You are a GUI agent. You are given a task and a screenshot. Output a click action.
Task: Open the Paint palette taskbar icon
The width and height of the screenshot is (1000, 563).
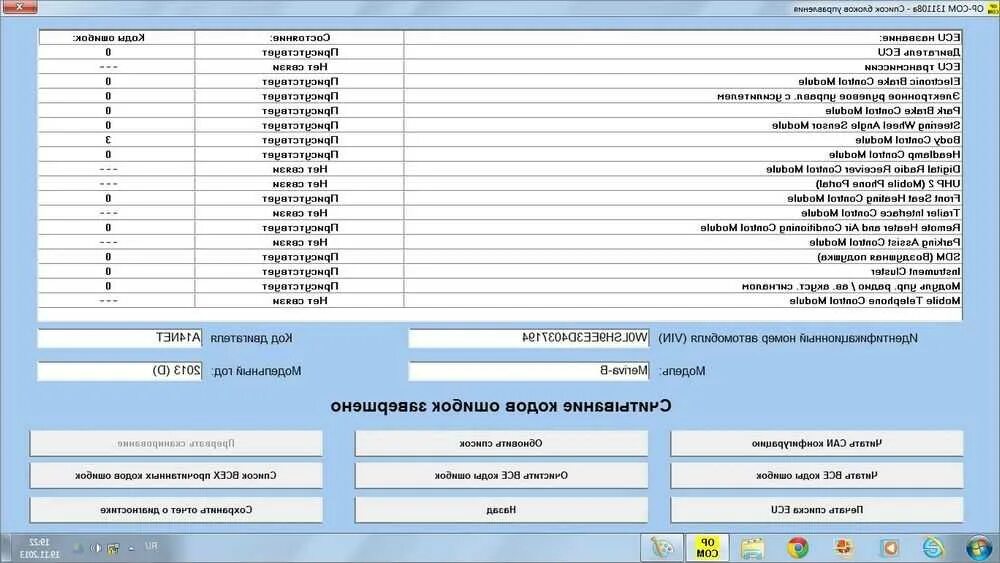pos(663,548)
